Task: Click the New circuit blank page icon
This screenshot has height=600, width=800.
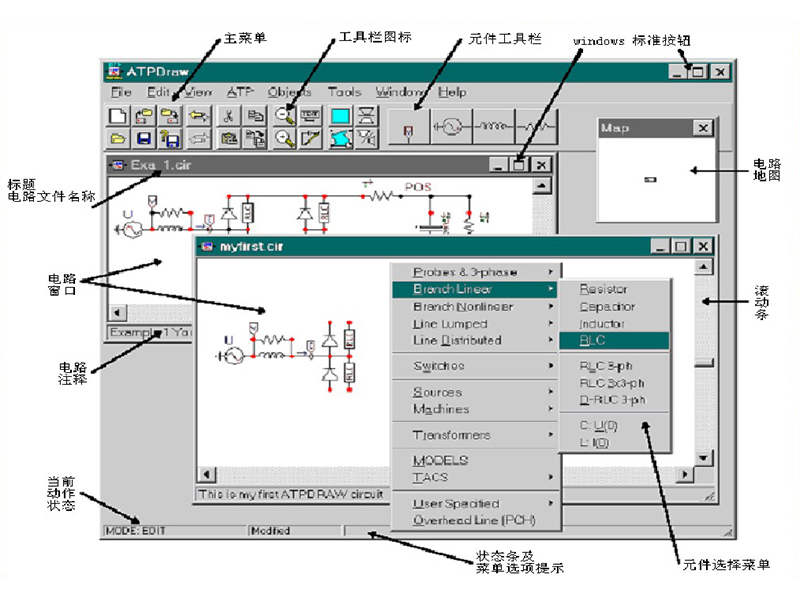Action: click(x=118, y=116)
